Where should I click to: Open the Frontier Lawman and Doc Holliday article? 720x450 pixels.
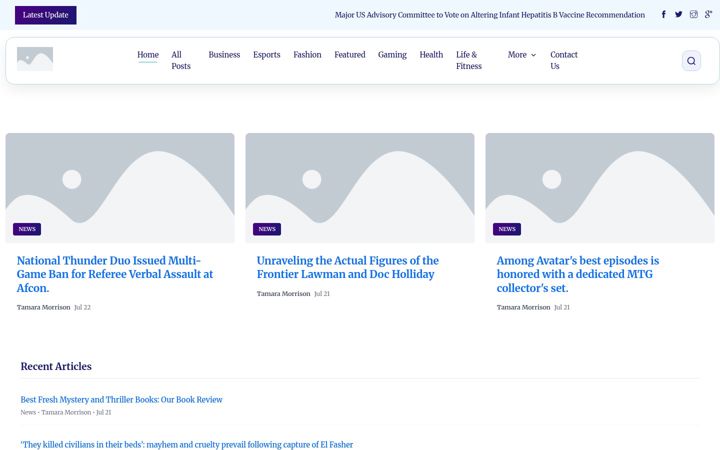tap(348, 267)
